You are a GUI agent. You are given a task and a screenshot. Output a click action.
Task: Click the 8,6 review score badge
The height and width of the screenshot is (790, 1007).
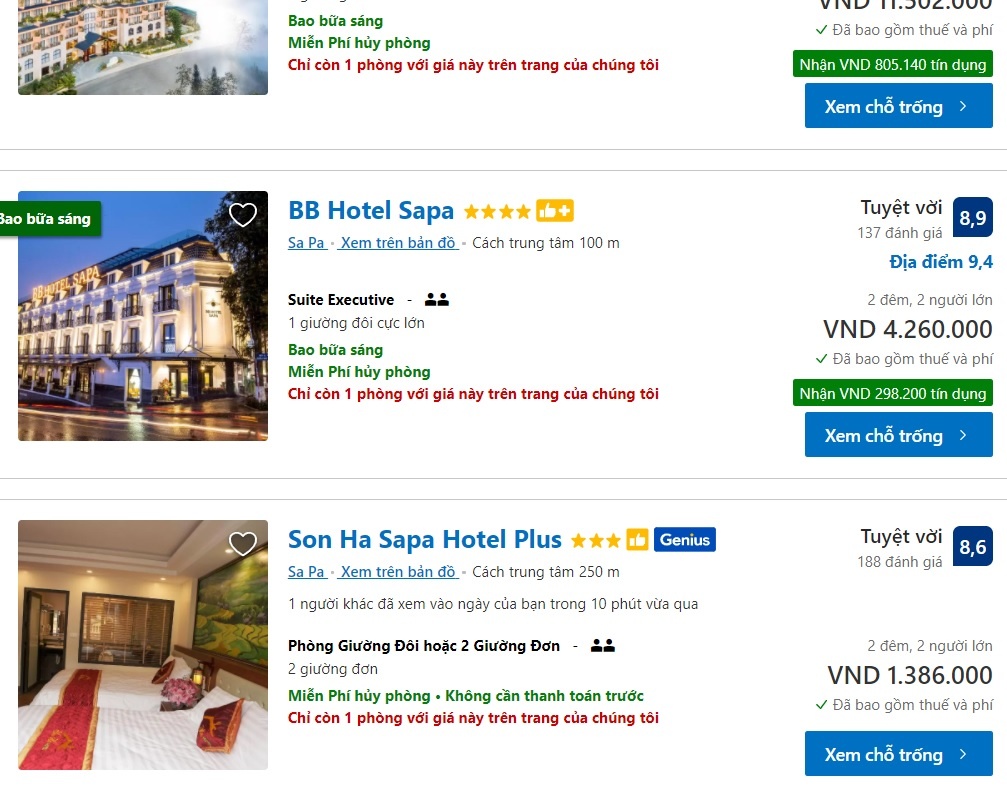click(x=972, y=547)
